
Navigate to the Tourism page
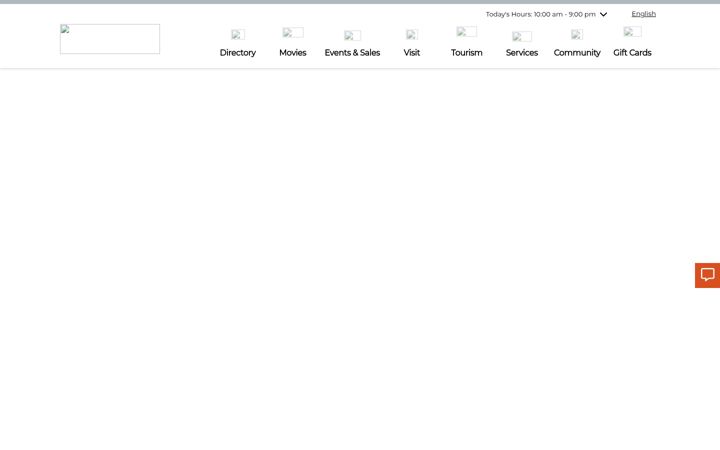(467, 53)
